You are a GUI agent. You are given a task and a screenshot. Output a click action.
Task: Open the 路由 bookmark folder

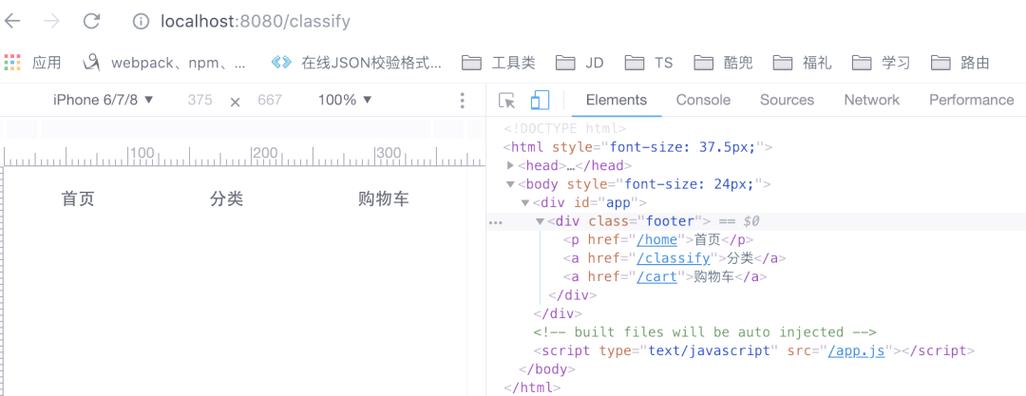[960, 62]
